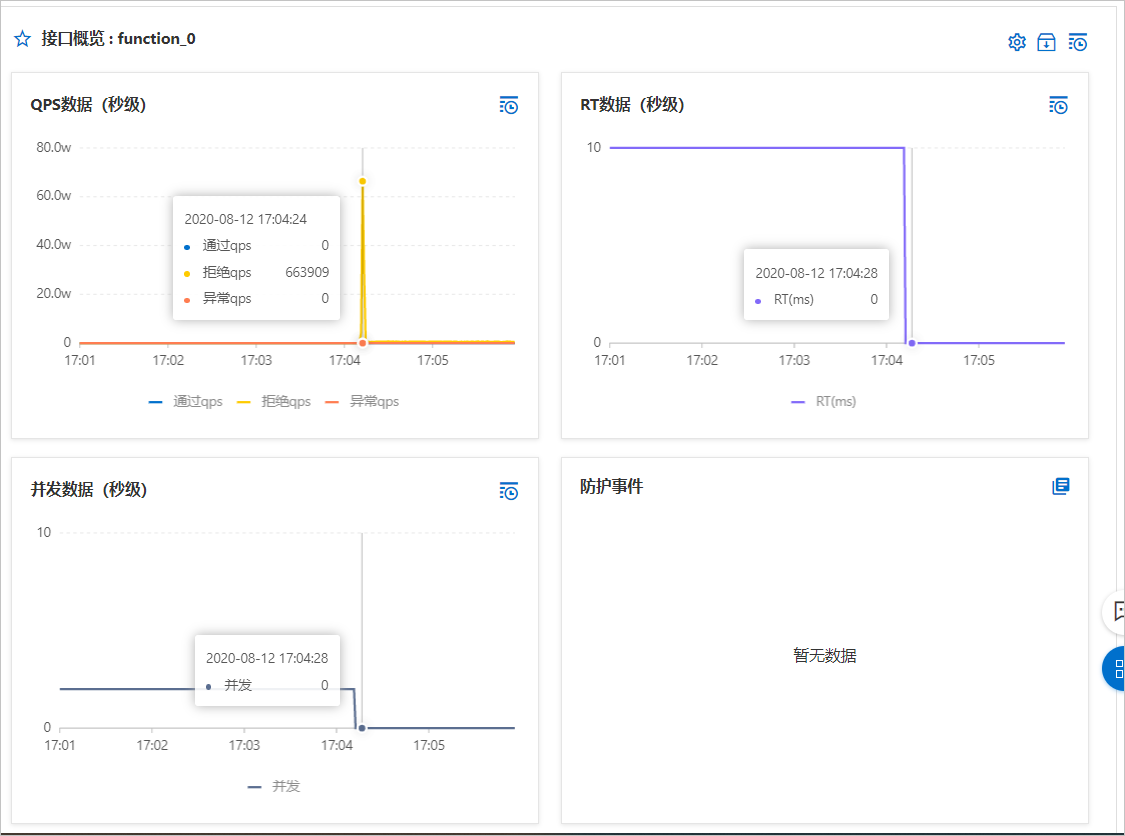Open history view for 并发数据 panel
The width and height of the screenshot is (1125, 836).
509,491
